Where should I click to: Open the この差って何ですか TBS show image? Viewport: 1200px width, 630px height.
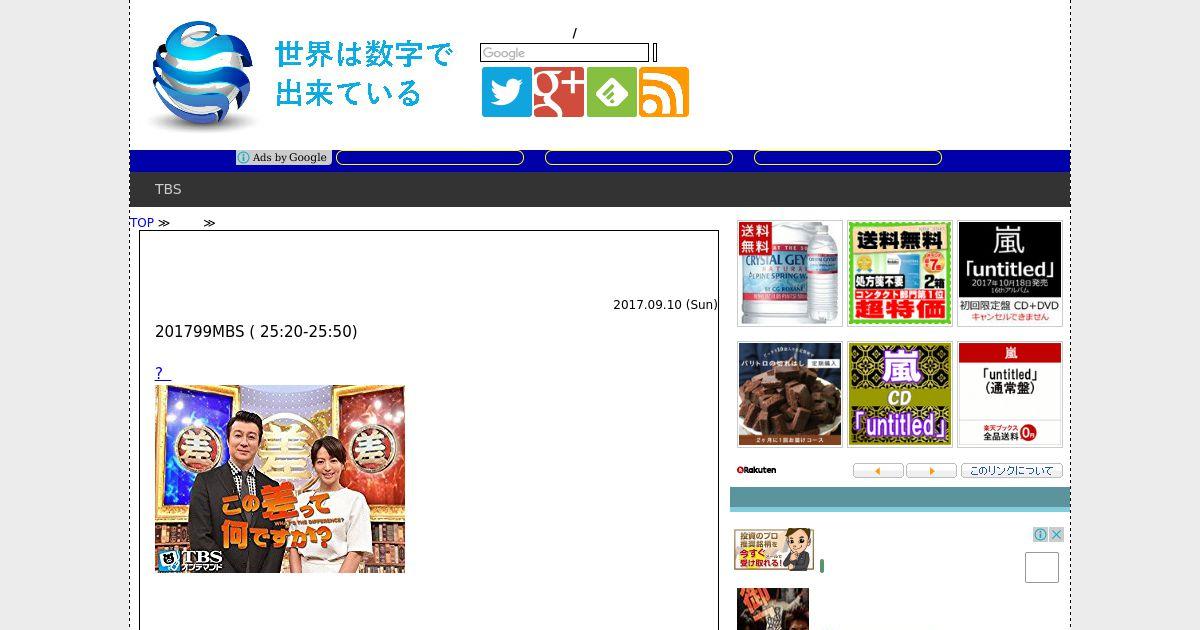pyautogui.click(x=280, y=479)
